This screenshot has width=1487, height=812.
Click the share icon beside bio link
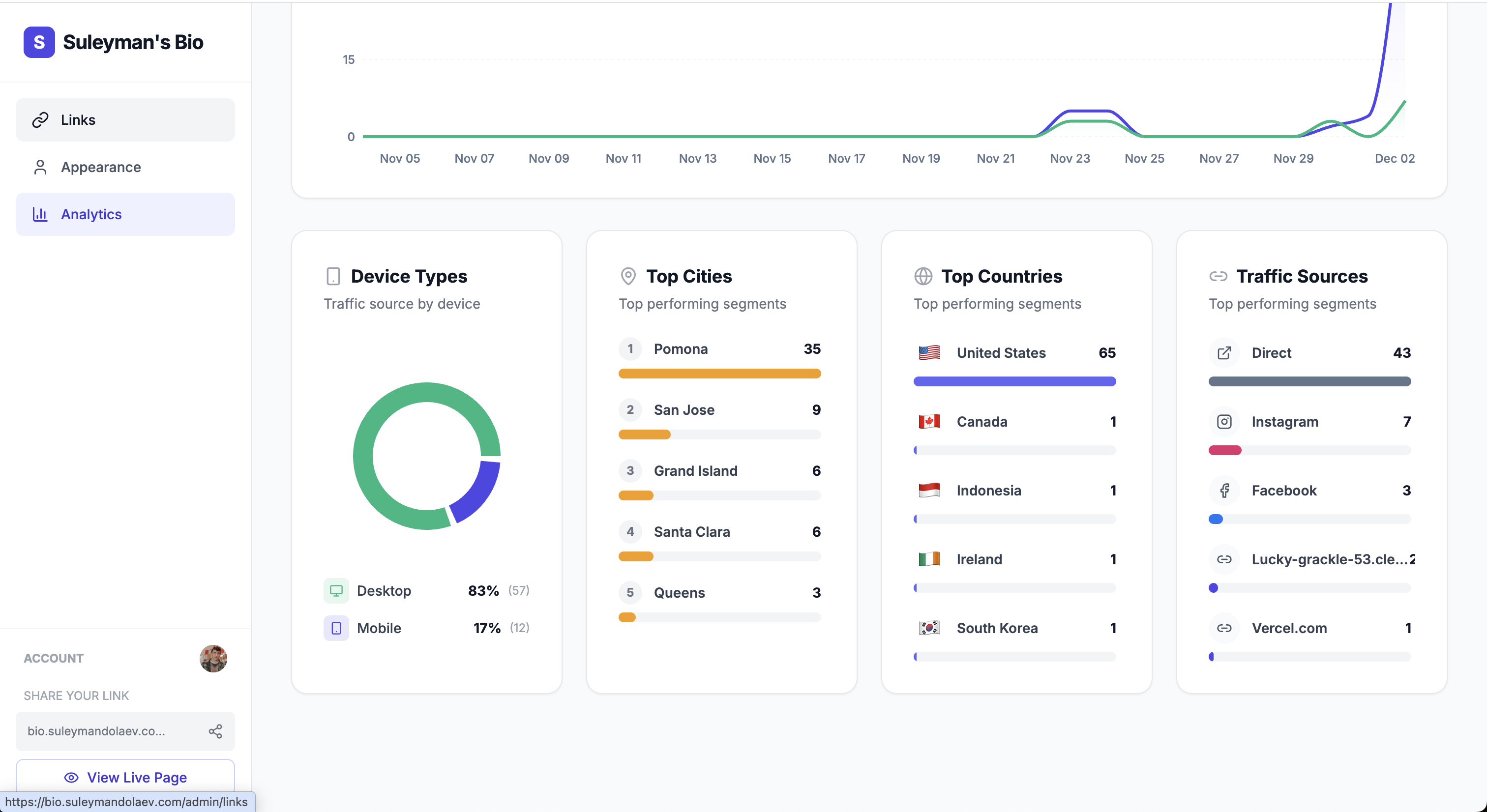pyautogui.click(x=215, y=731)
